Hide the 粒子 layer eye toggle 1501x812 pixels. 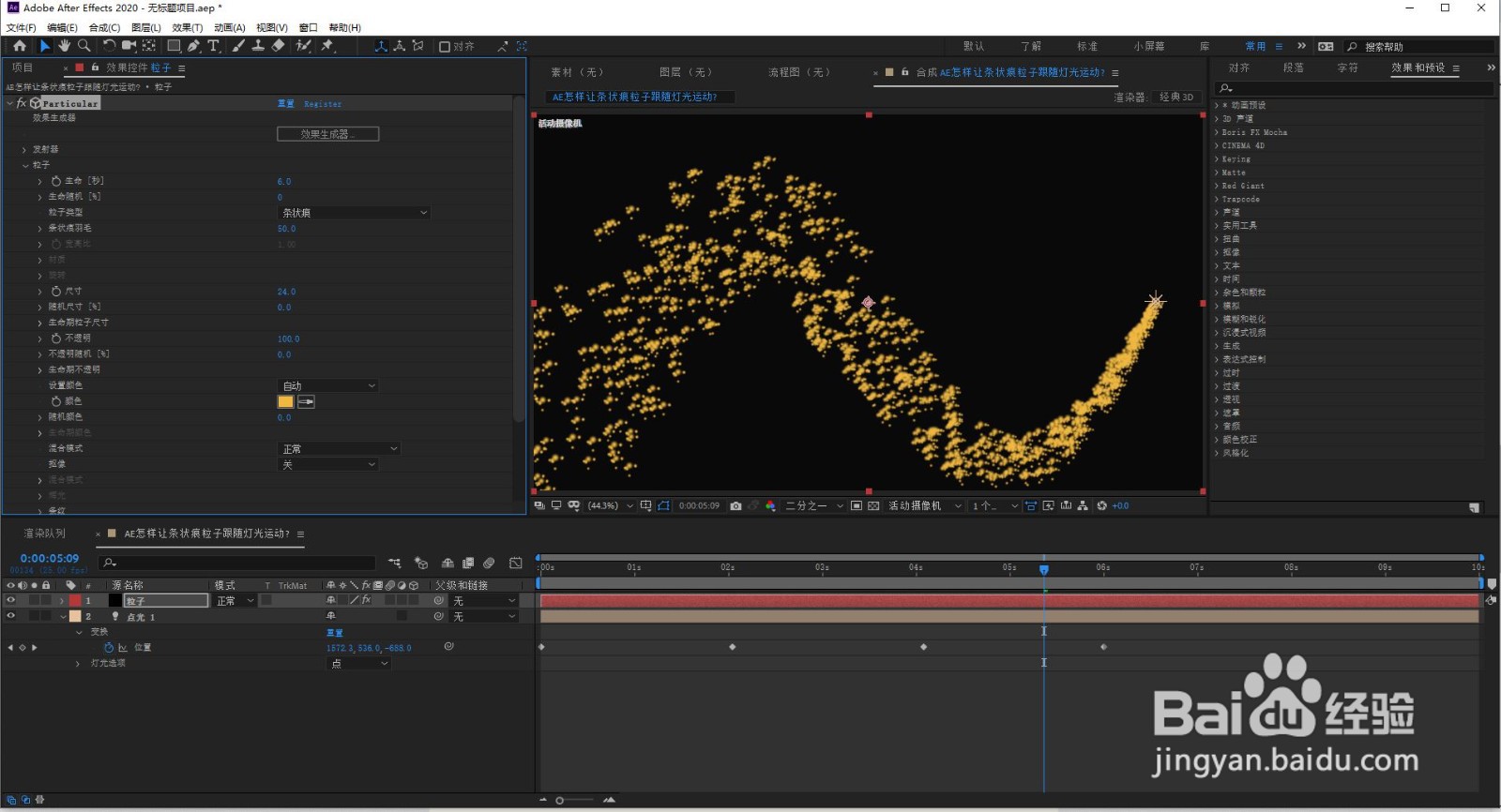11,600
